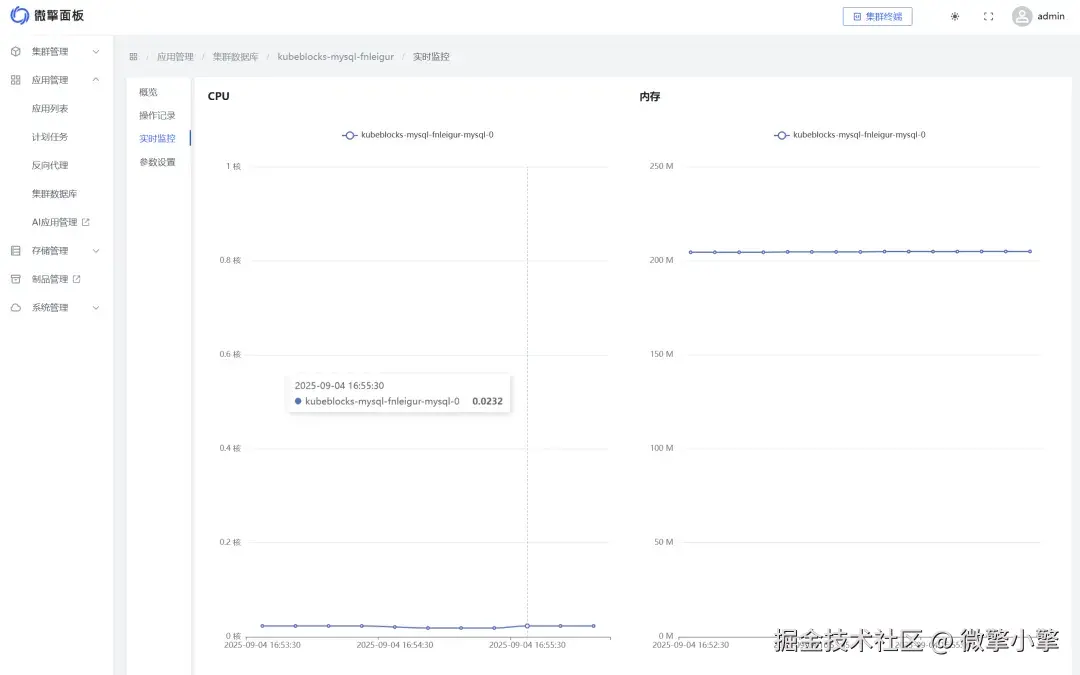Click the external link icon beside AI应用管理

pos(85,222)
